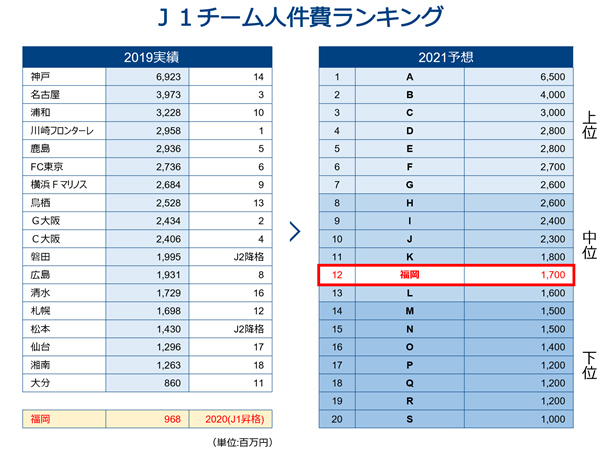The width and height of the screenshot is (614, 458).
Task: Select the 広島 team cell
Action: [x=64, y=275]
